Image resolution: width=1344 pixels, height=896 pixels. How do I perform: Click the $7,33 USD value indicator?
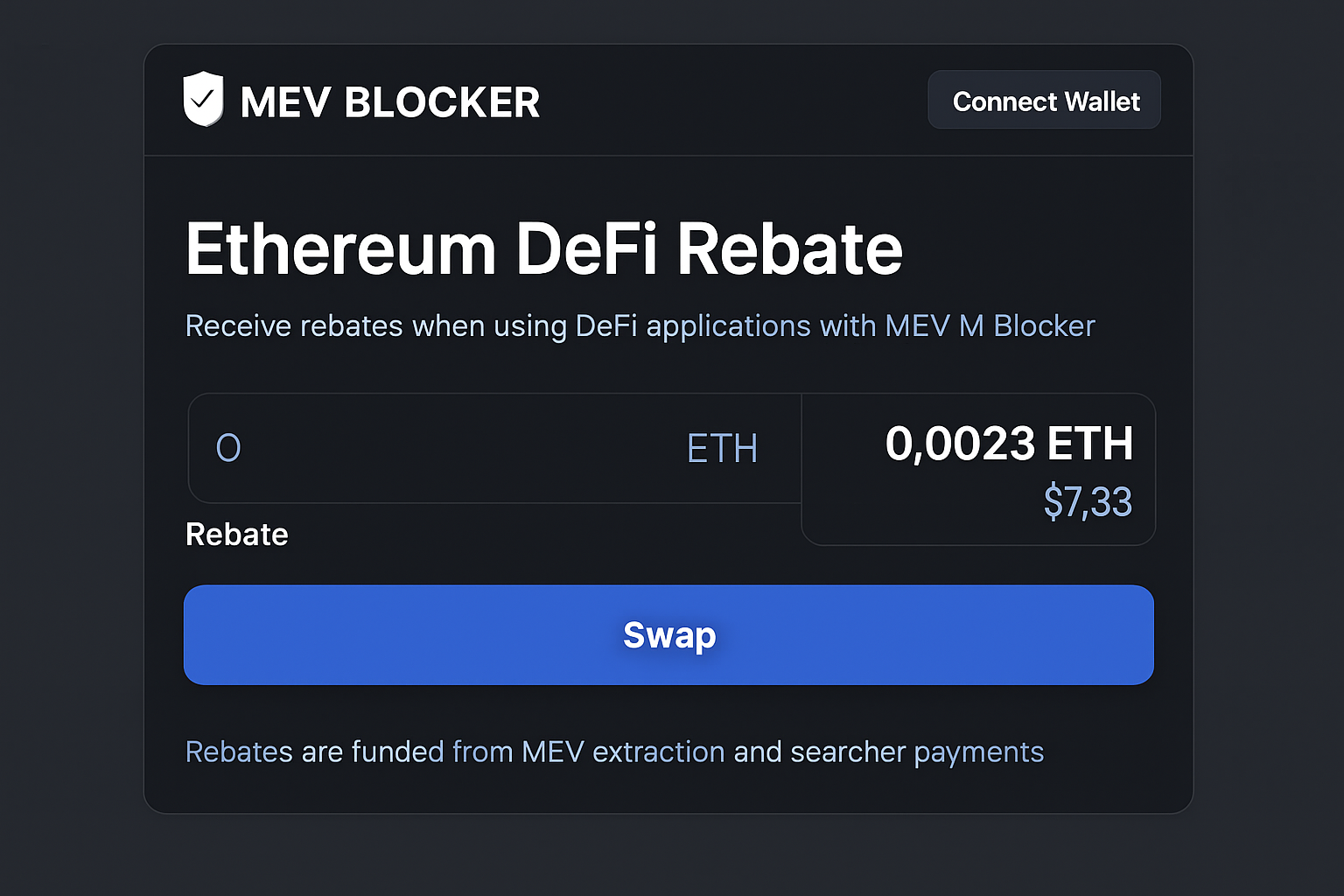point(1088,502)
